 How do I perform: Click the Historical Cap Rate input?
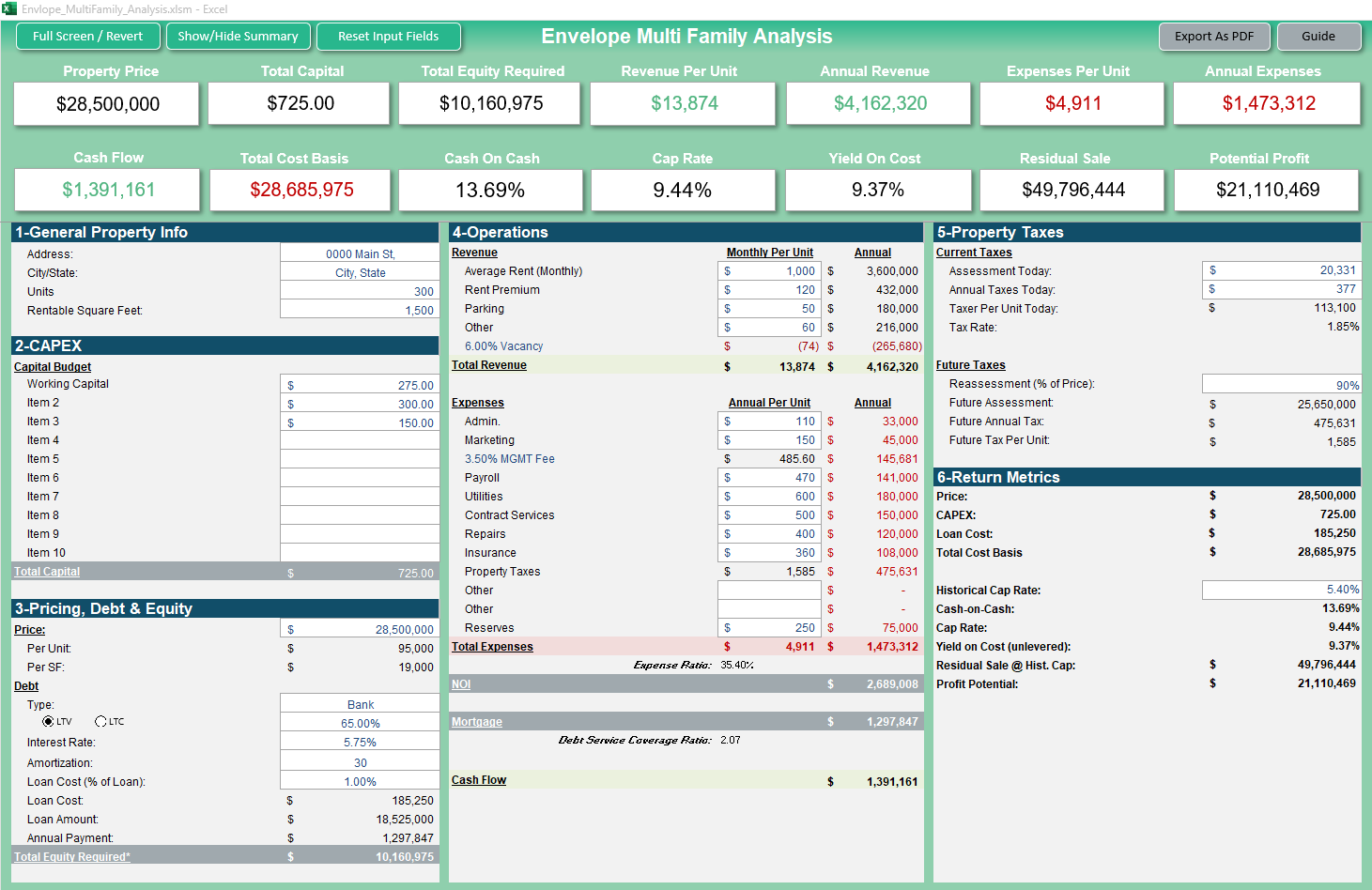[x=1281, y=590]
